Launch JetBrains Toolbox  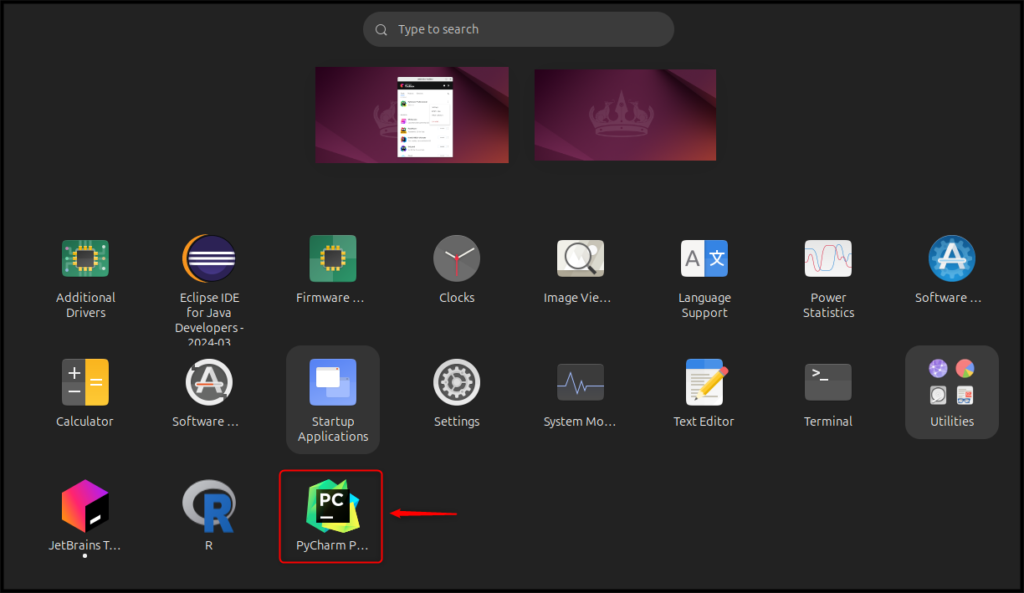[x=85, y=507]
